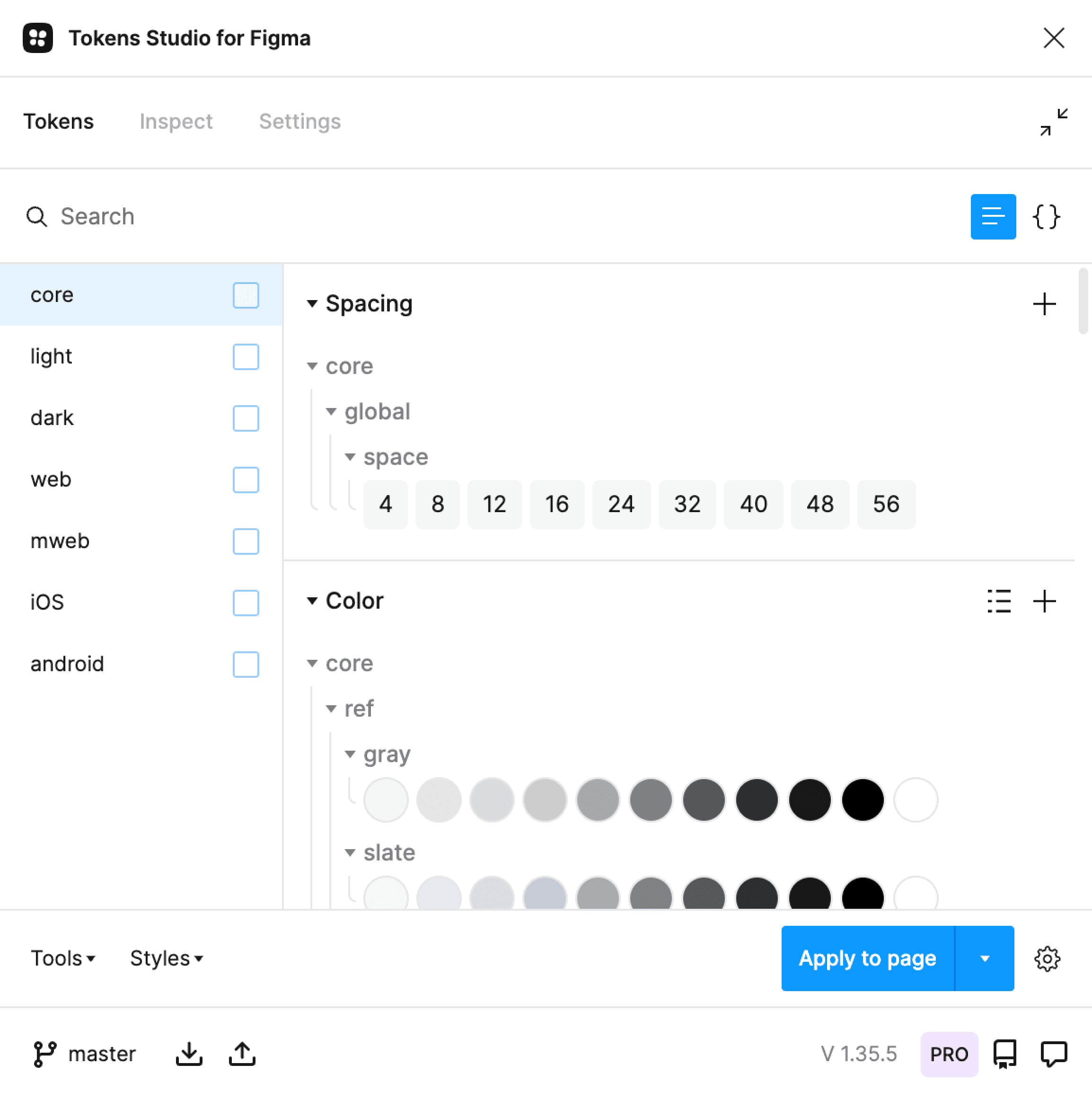Switch to JSON view braces icon
This screenshot has height=1100, width=1092.
(1046, 217)
